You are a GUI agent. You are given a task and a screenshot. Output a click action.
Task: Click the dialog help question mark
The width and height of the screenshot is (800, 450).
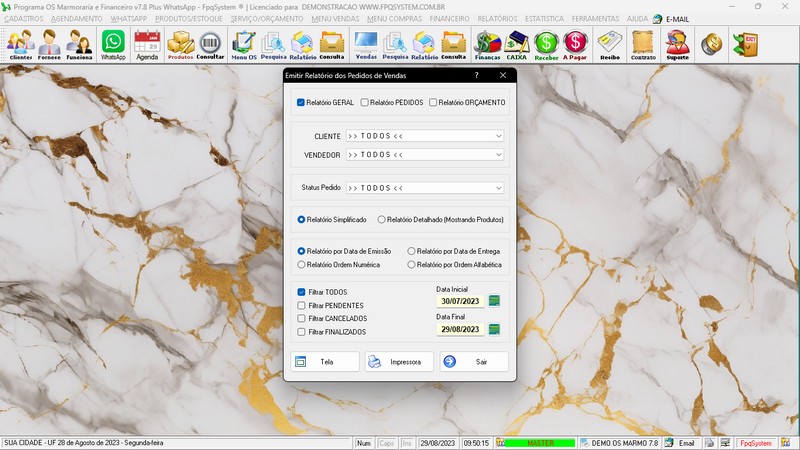point(477,75)
